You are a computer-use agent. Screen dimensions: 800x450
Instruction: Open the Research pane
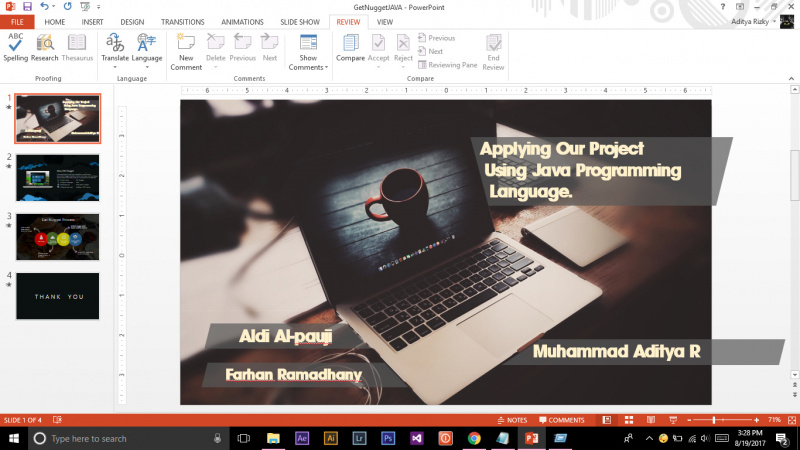tap(44, 46)
